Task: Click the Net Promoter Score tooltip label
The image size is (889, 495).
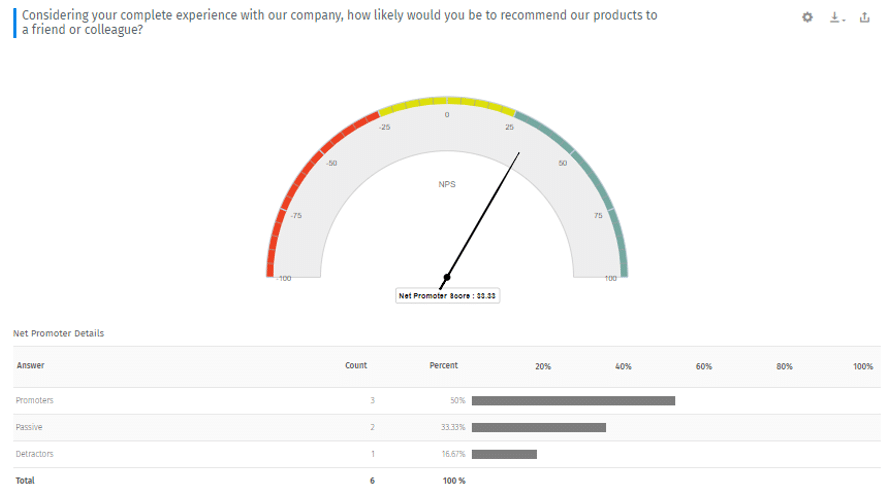Action: coord(447,295)
